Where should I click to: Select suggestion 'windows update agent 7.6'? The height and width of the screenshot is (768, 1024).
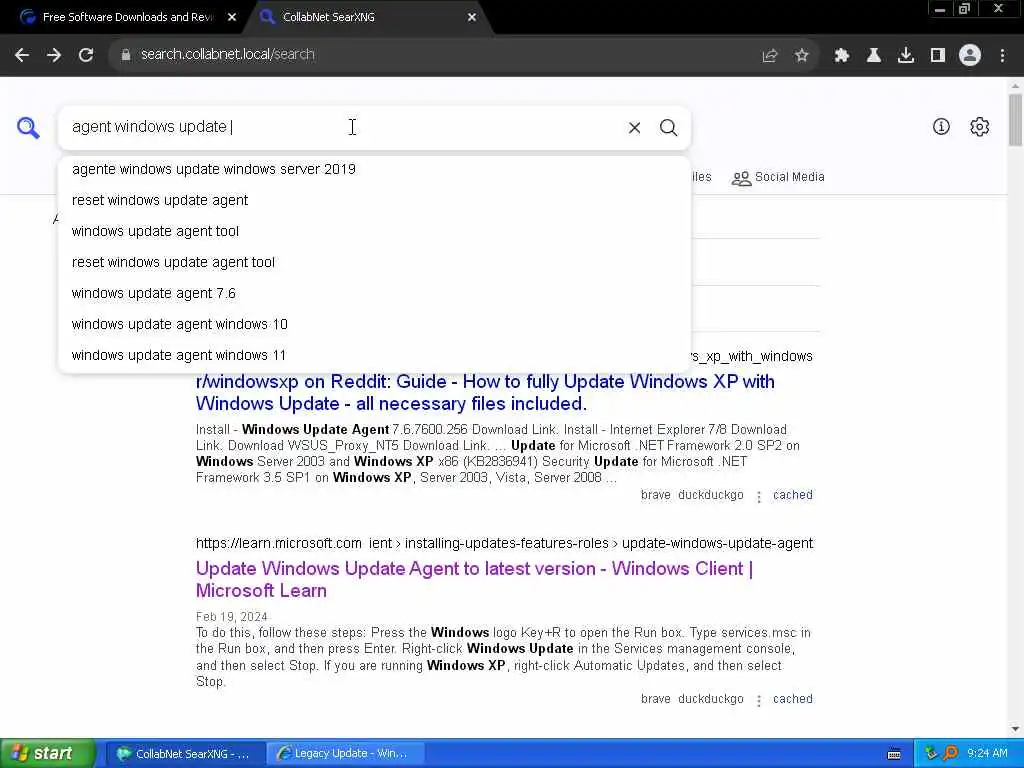pos(374,293)
